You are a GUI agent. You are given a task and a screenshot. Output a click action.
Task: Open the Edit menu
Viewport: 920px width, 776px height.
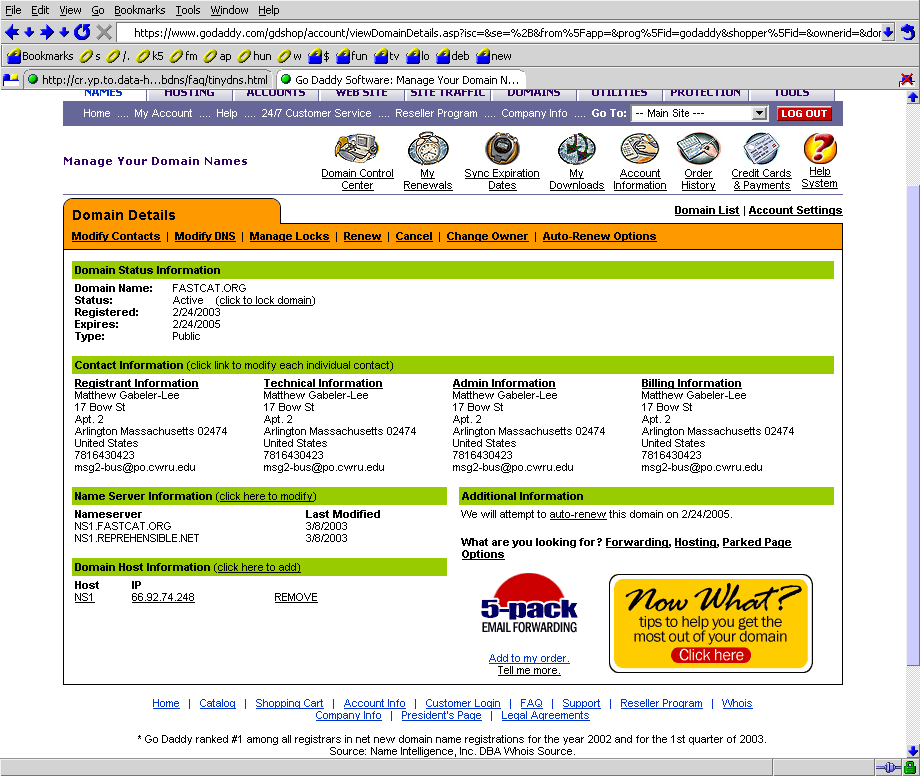[40, 10]
